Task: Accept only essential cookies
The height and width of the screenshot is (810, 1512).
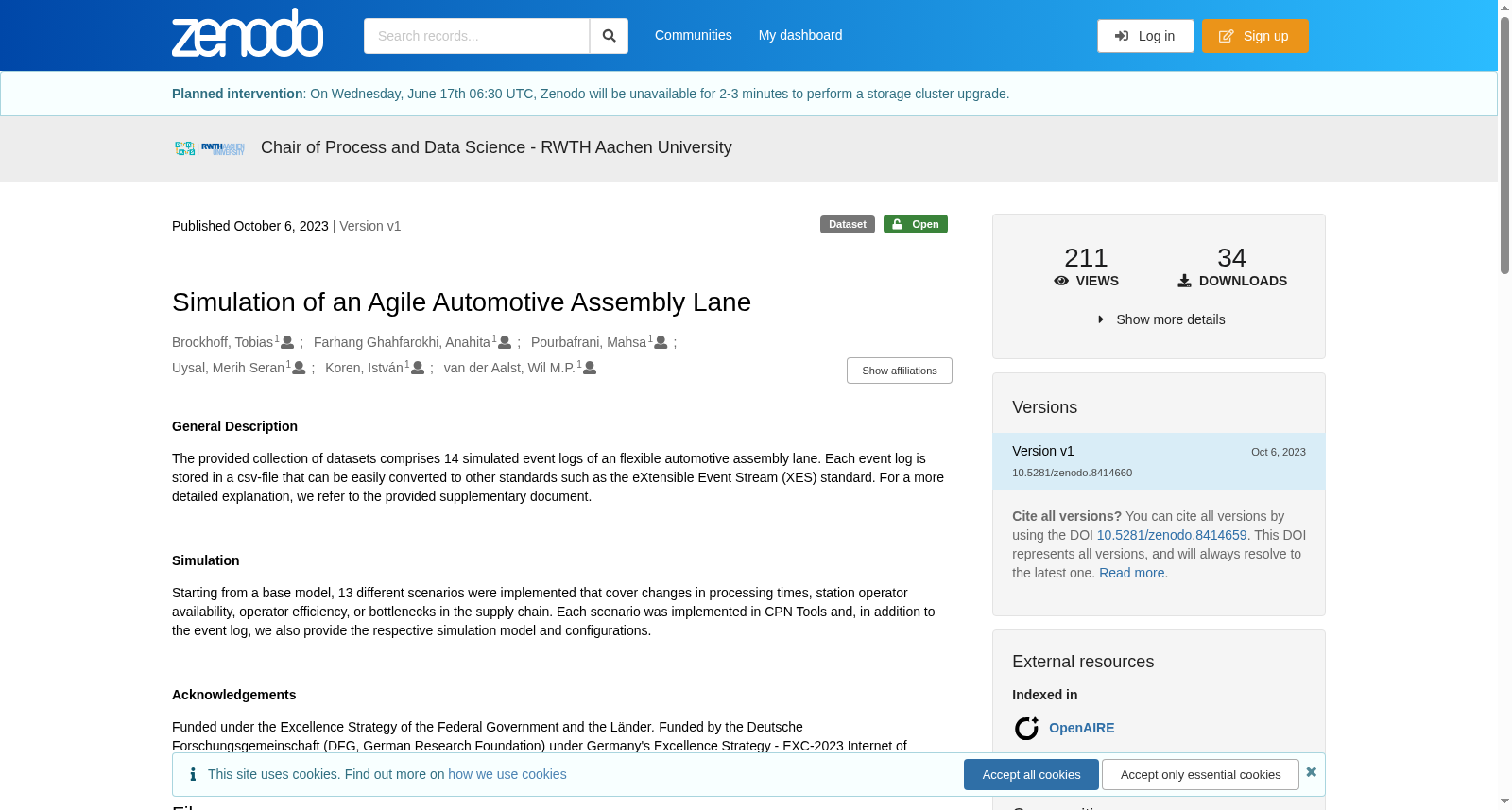Action: [x=1200, y=774]
